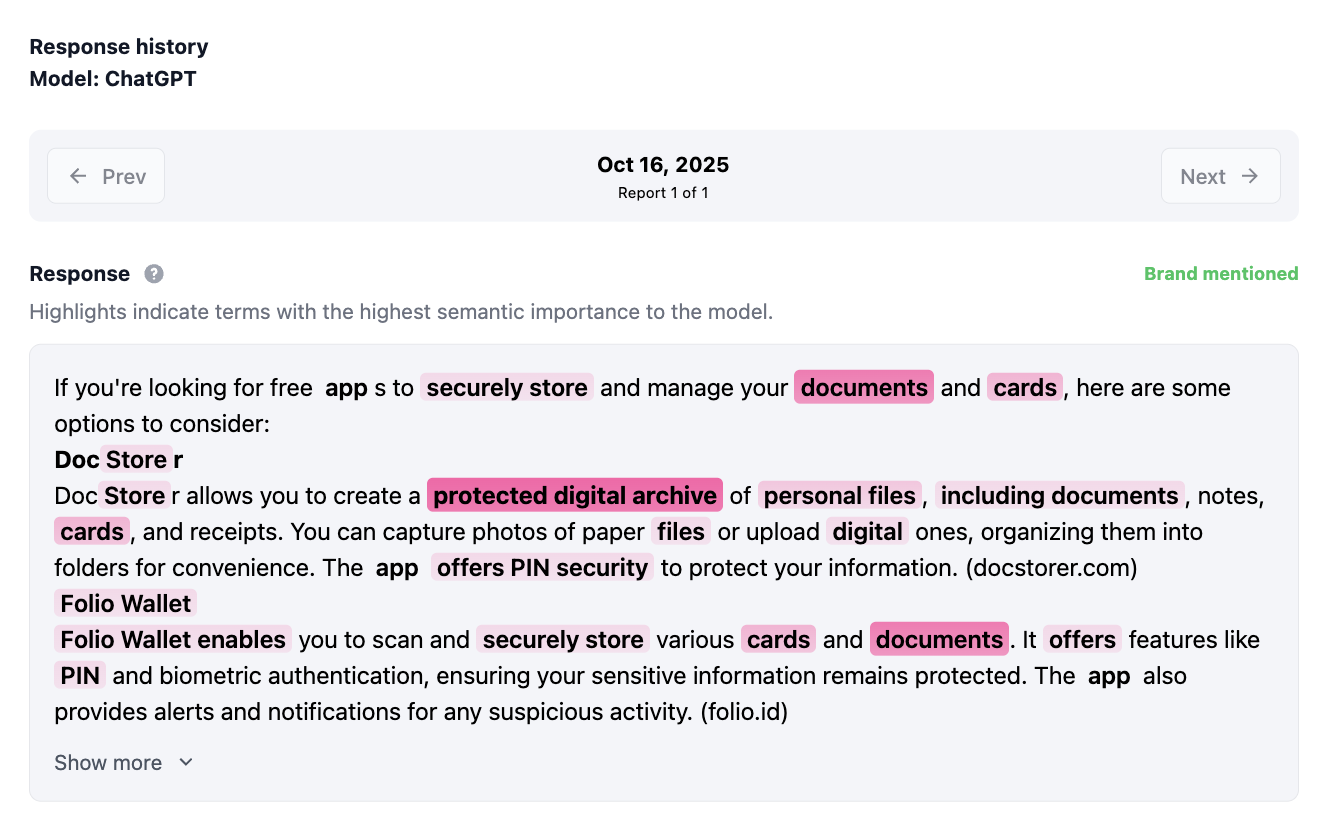Click the bold 'DocStorer' heading

(119, 459)
